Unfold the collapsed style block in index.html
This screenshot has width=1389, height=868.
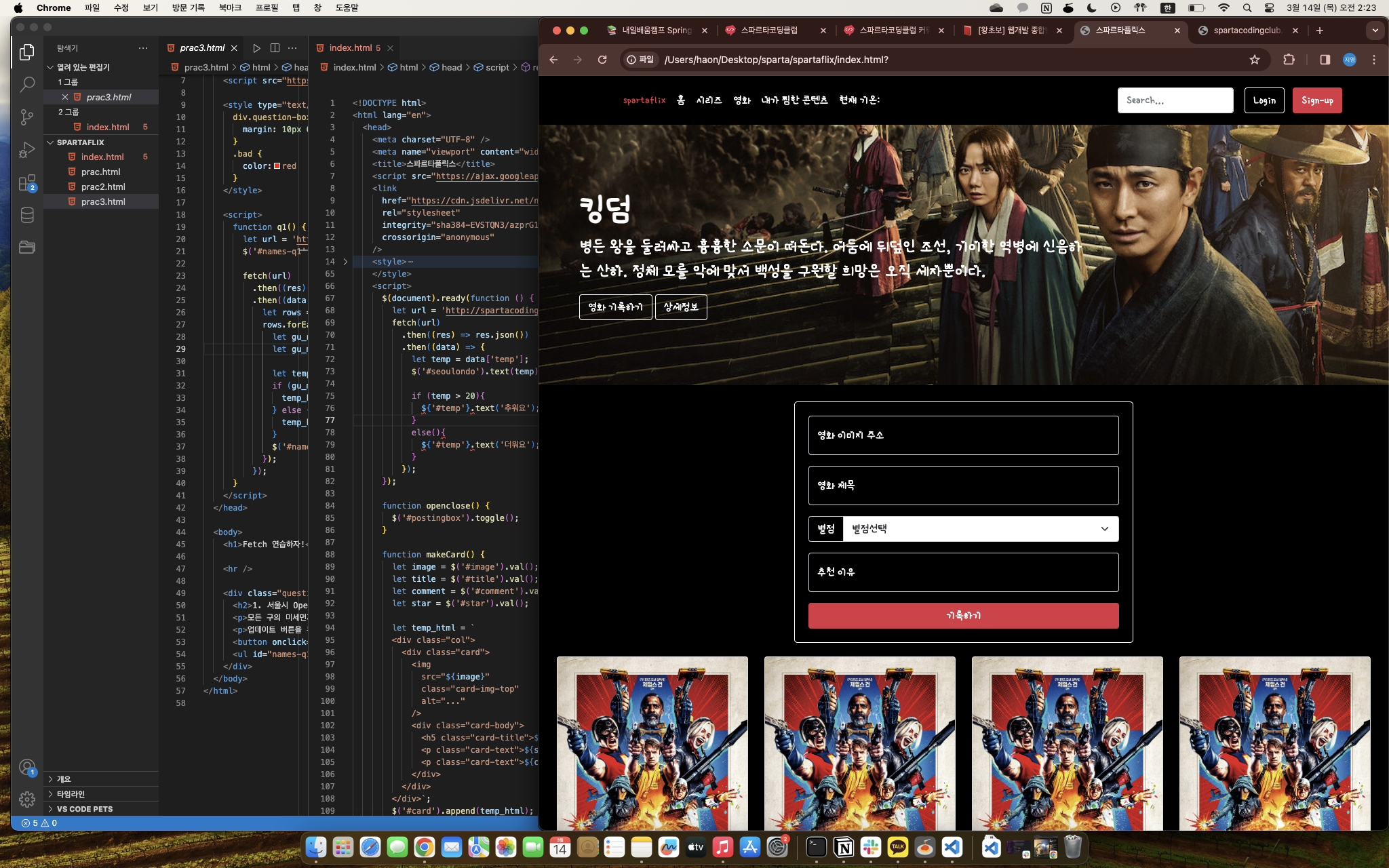(x=345, y=262)
